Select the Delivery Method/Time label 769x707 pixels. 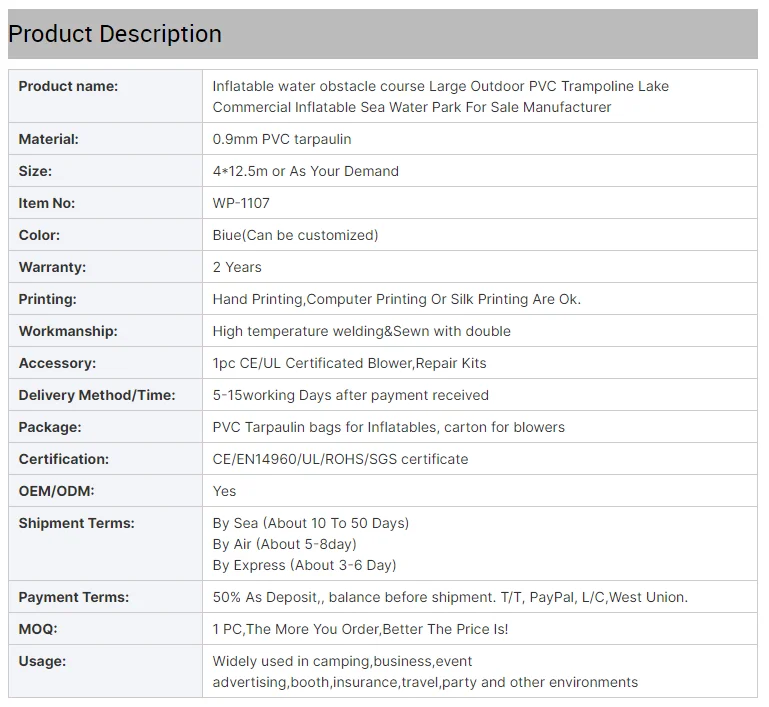pos(97,395)
